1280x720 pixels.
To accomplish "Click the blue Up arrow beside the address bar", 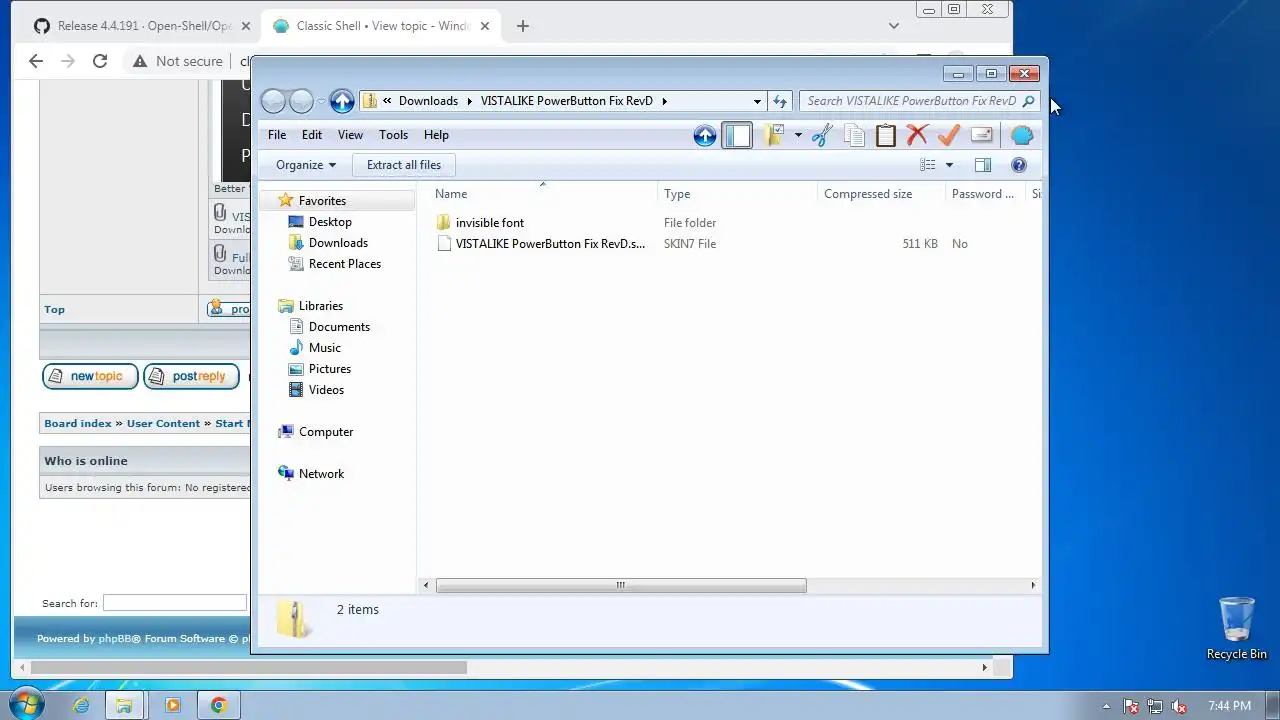I will 342,101.
